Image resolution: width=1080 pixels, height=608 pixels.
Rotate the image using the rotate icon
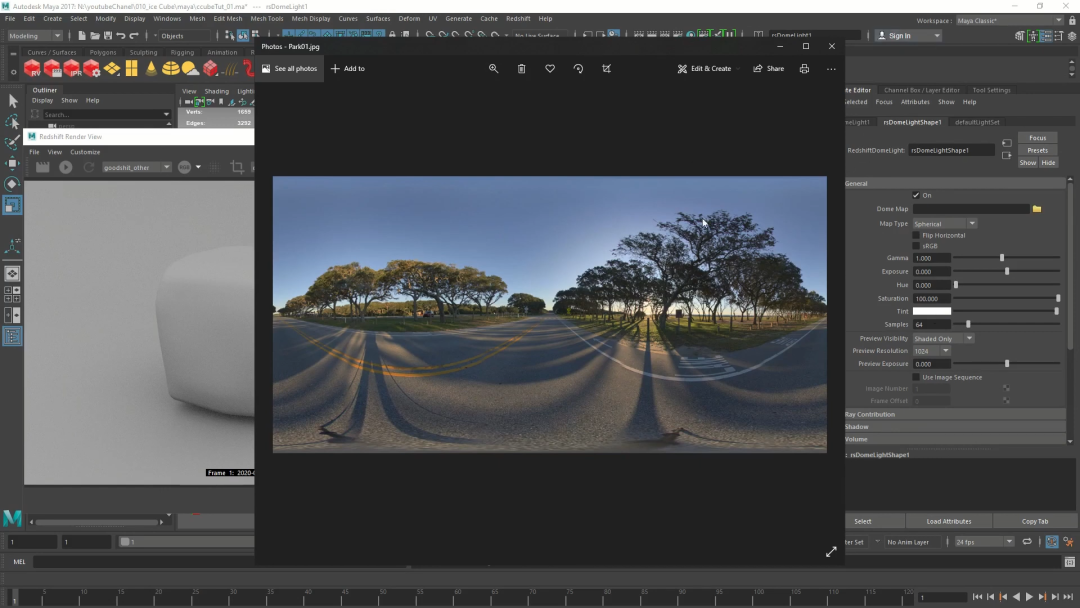coord(578,69)
